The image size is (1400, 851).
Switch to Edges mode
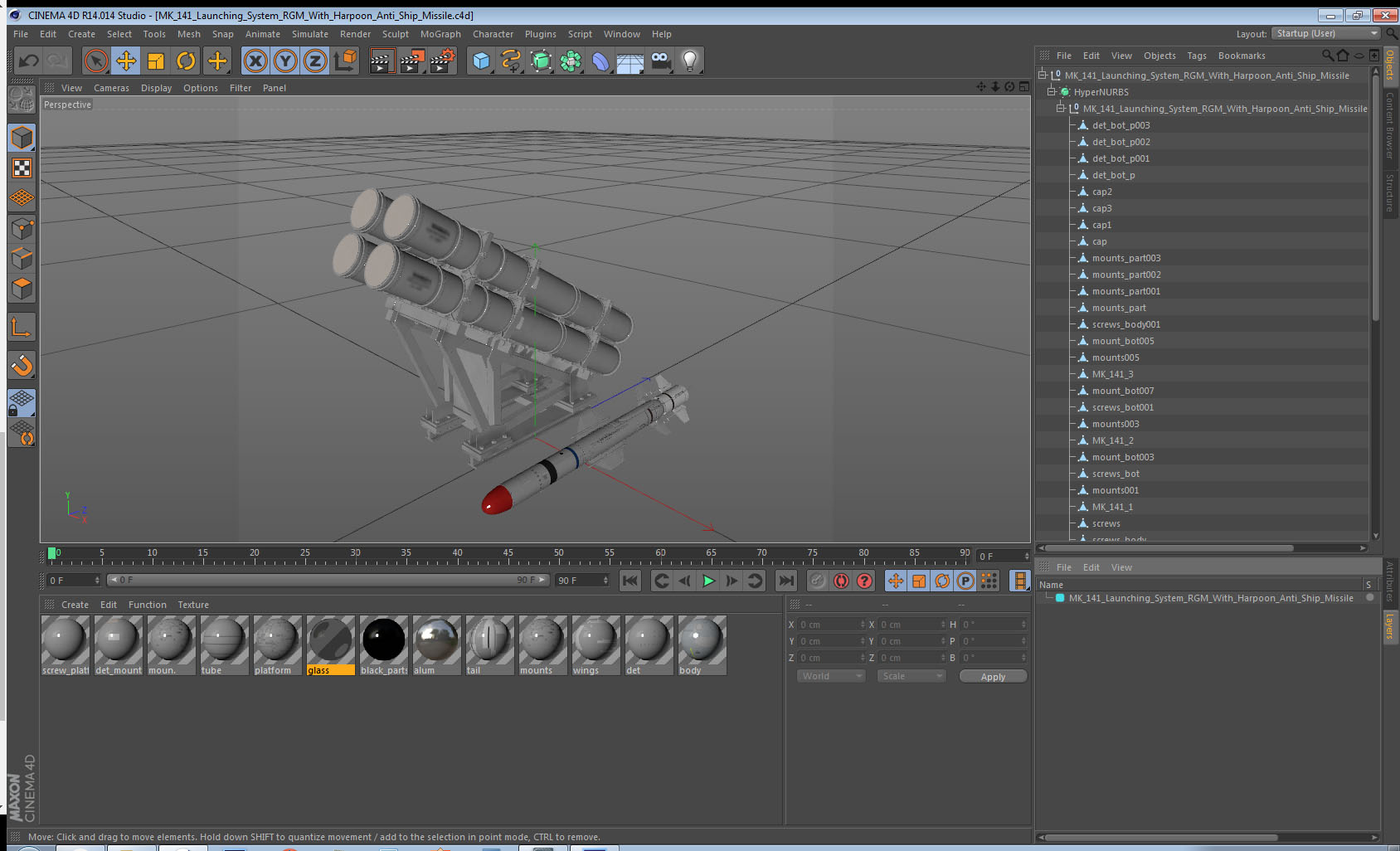[x=22, y=258]
